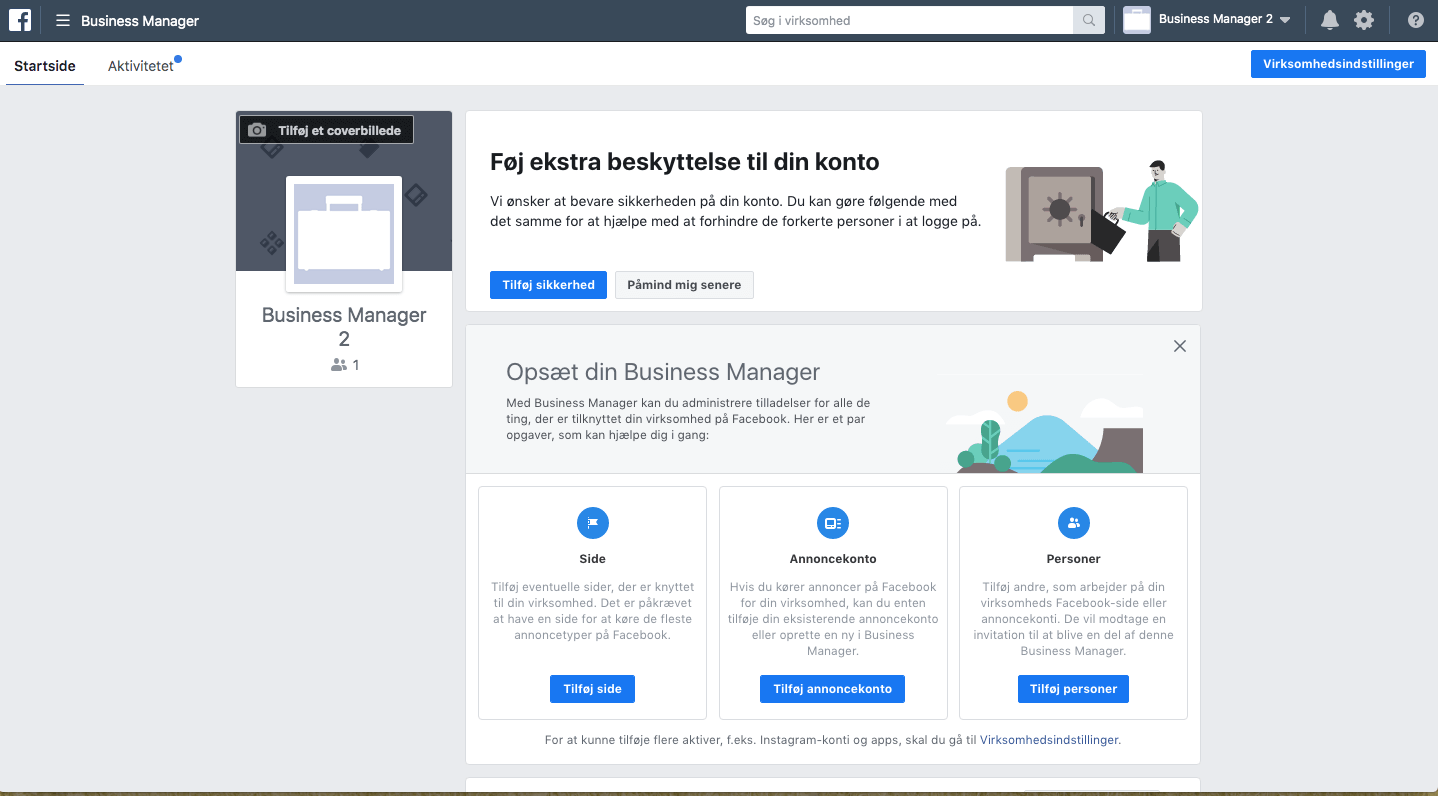
Task: Click the Business Manager 2 name on profile card
Action: tap(344, 327)
